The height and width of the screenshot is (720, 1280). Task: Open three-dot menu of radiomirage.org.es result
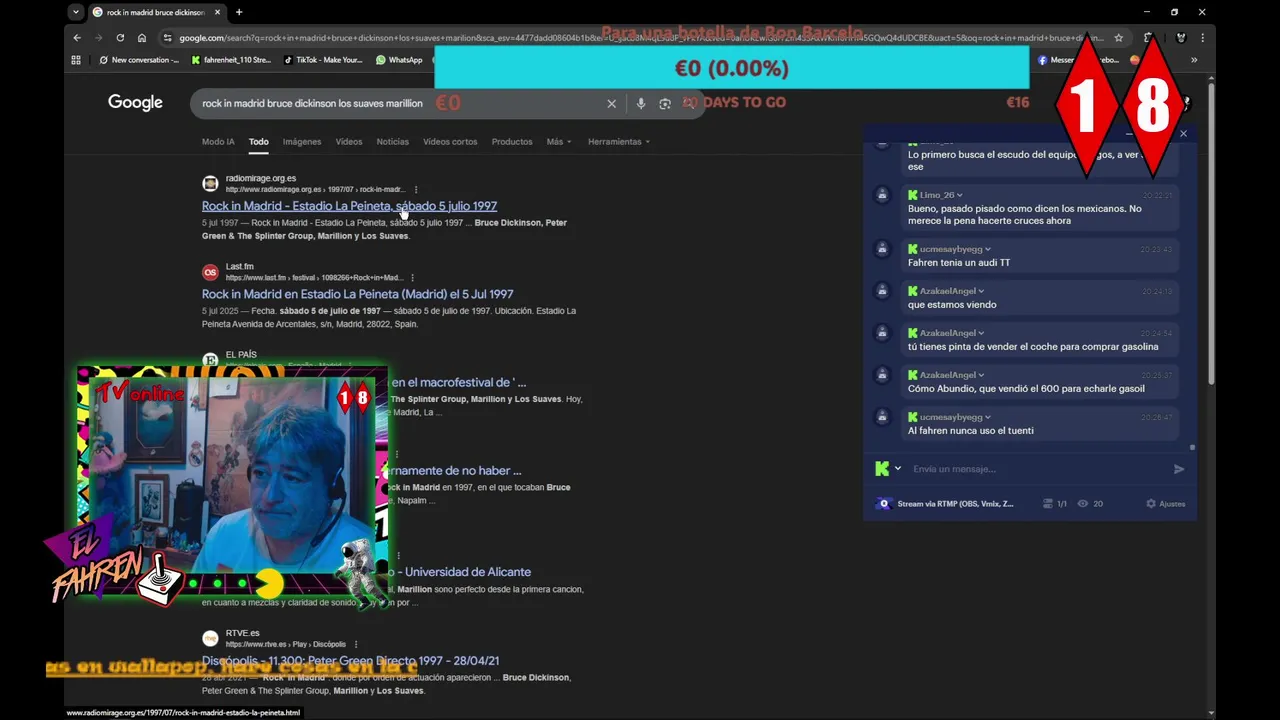(416, 189)
